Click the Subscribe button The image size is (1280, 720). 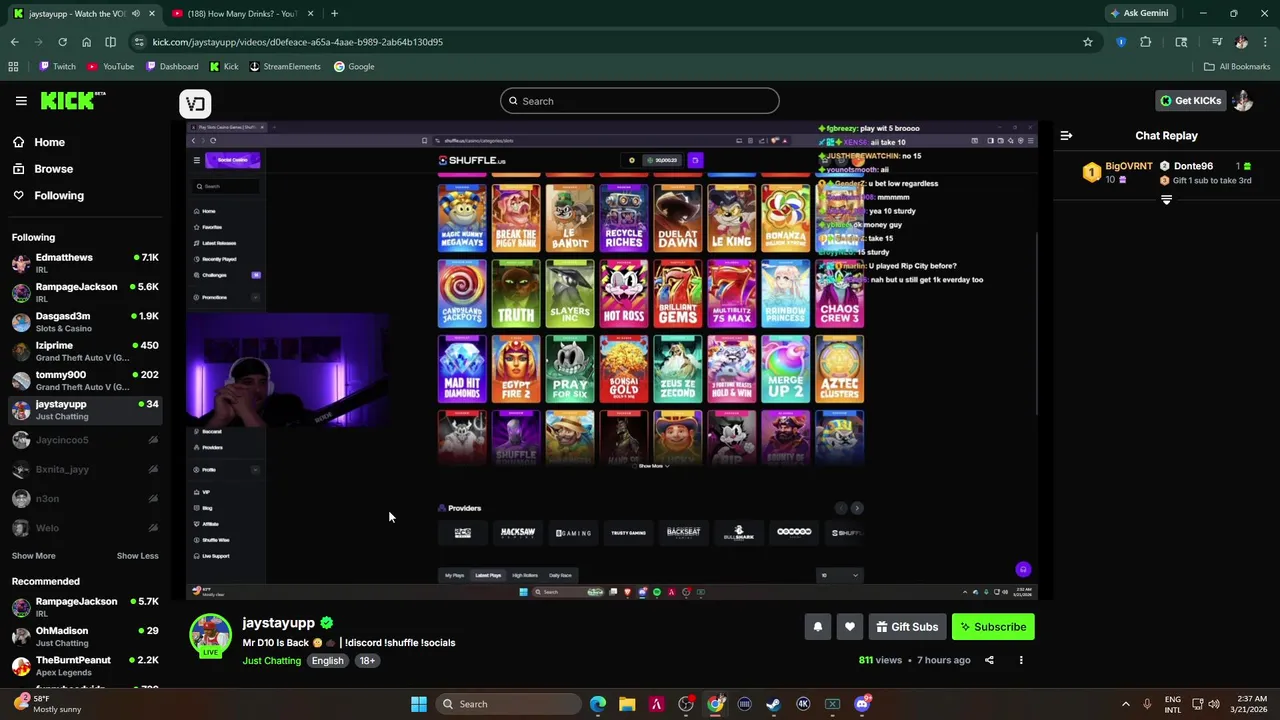point(993,627)
